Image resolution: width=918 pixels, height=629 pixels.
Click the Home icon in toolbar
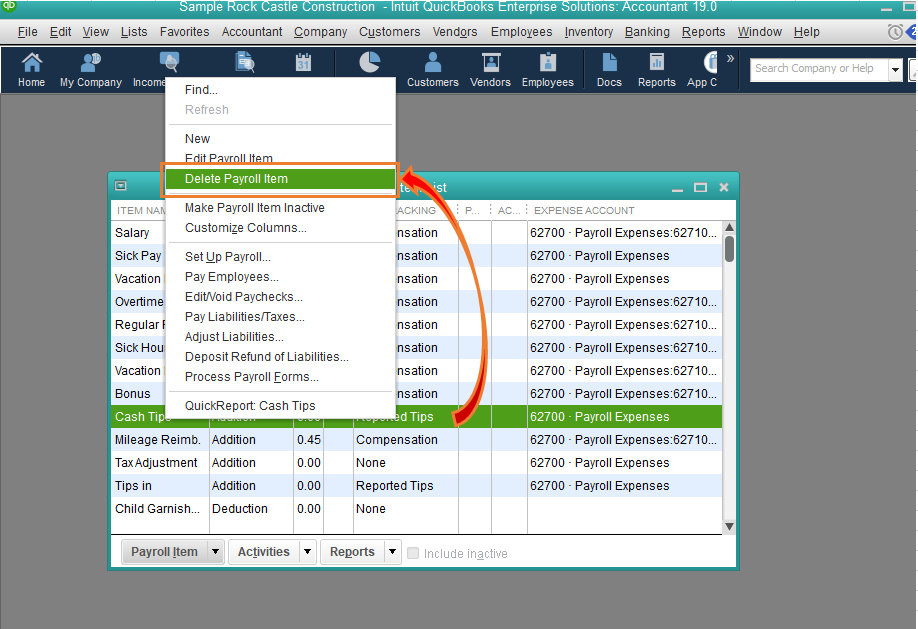pos(31,69)
